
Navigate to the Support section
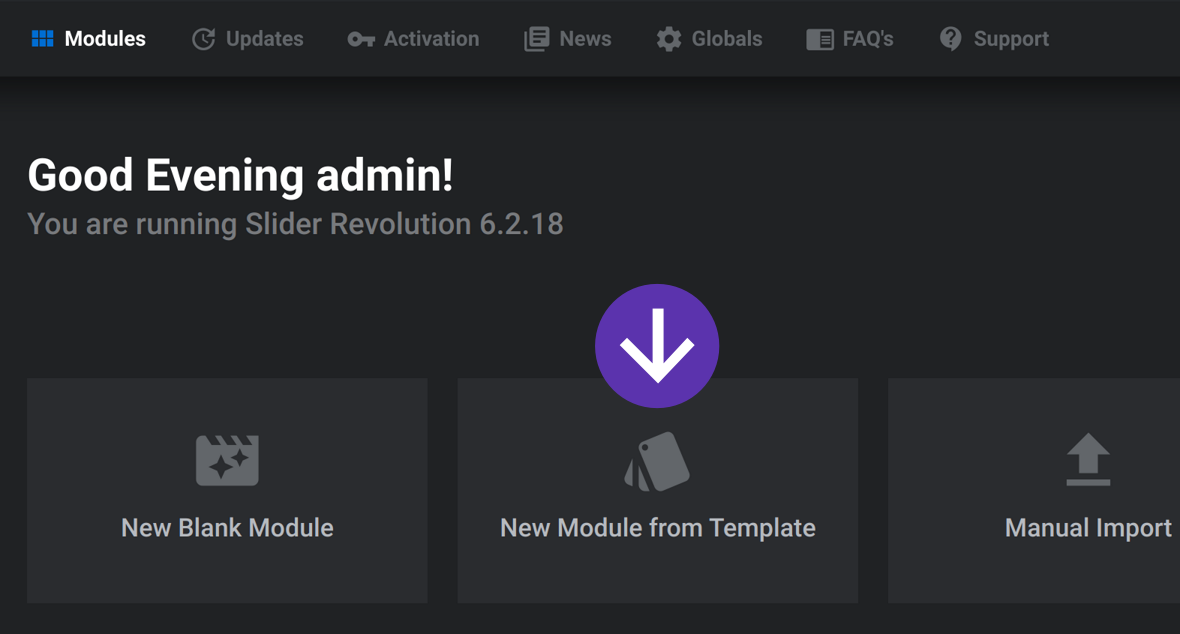(993, 38)
